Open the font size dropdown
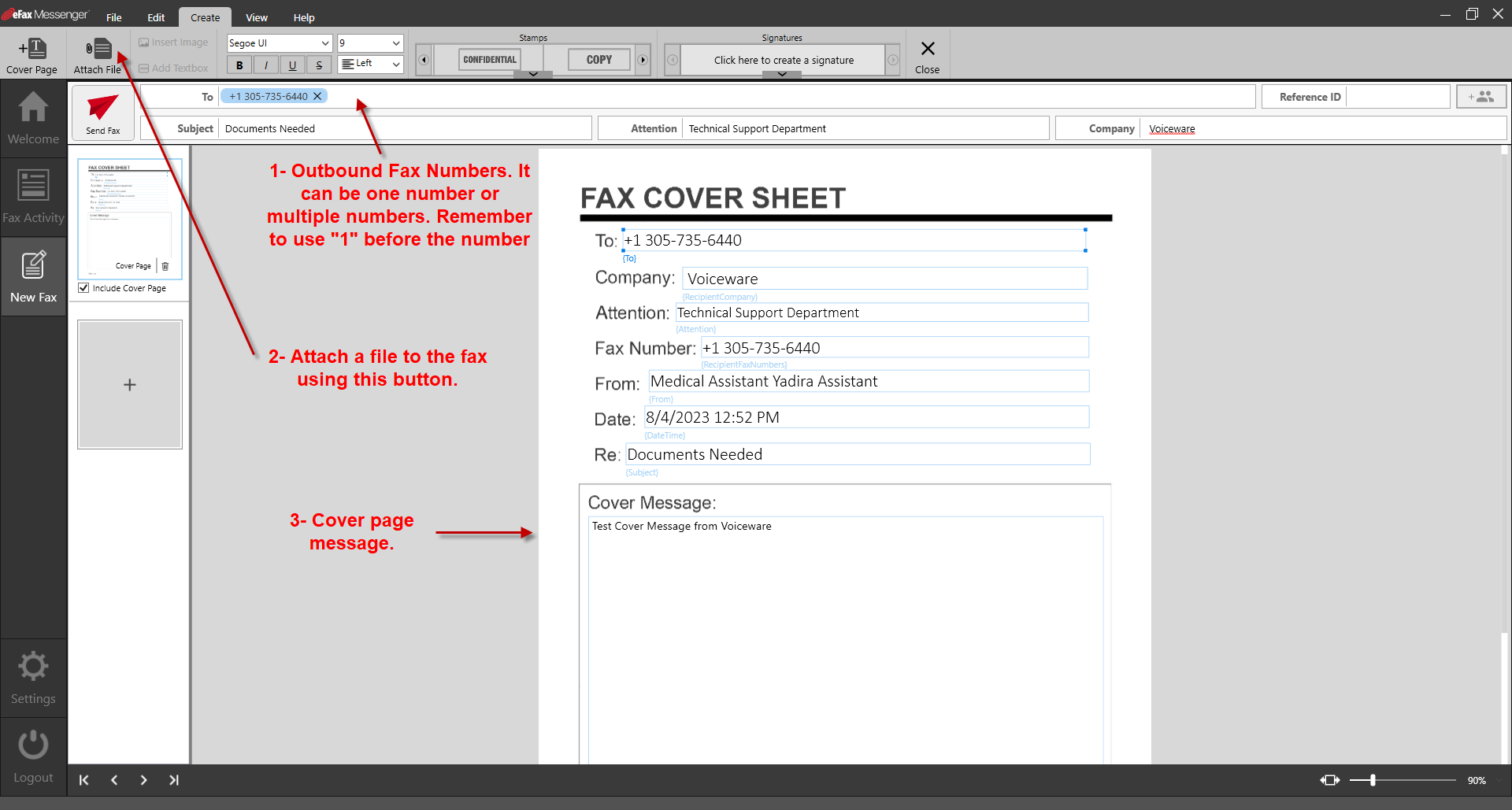The image size is (1512, 810). pyautogui.click(x=370, y=43)
